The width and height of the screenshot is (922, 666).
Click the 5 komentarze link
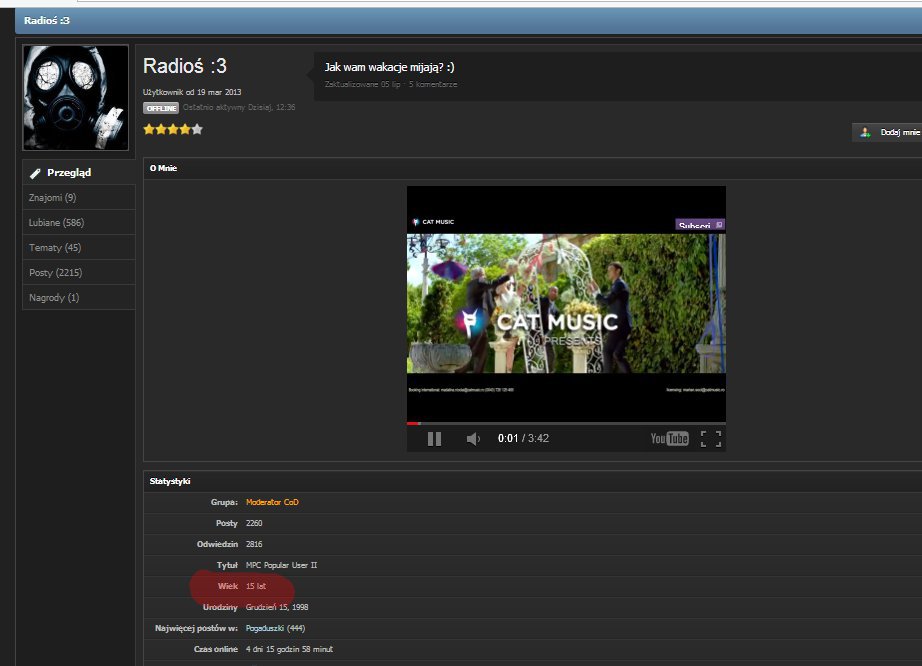(433, 84)
